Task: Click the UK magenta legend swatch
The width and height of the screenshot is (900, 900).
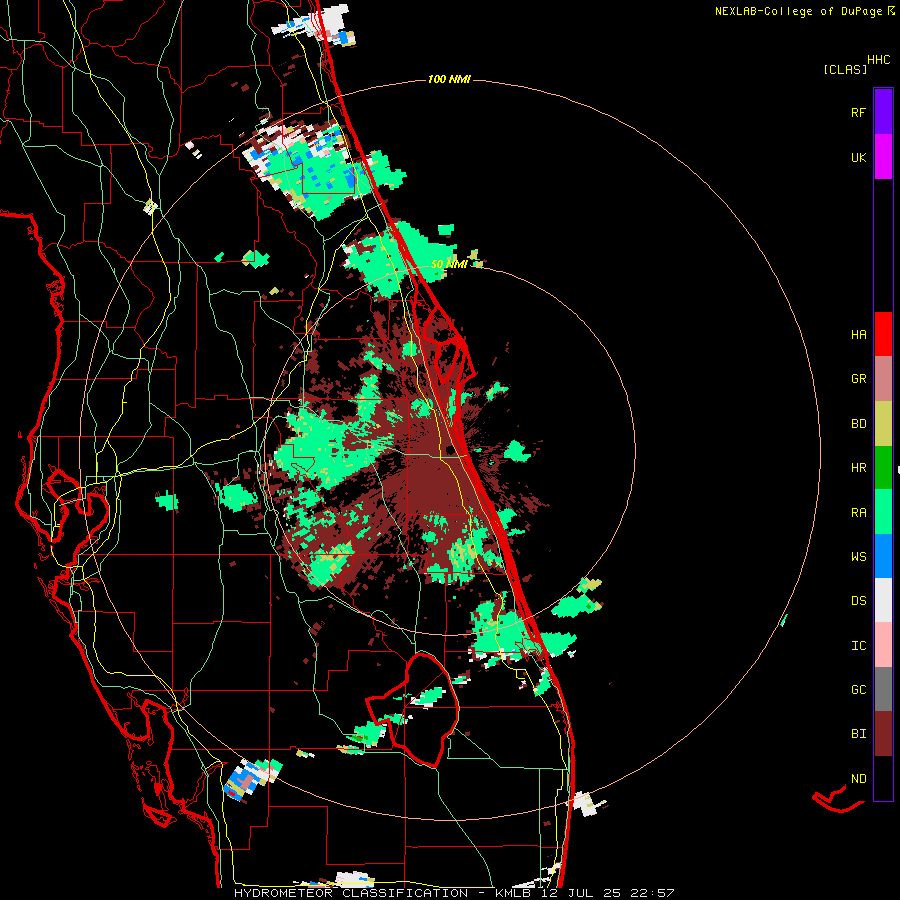Action: [883, 157]
